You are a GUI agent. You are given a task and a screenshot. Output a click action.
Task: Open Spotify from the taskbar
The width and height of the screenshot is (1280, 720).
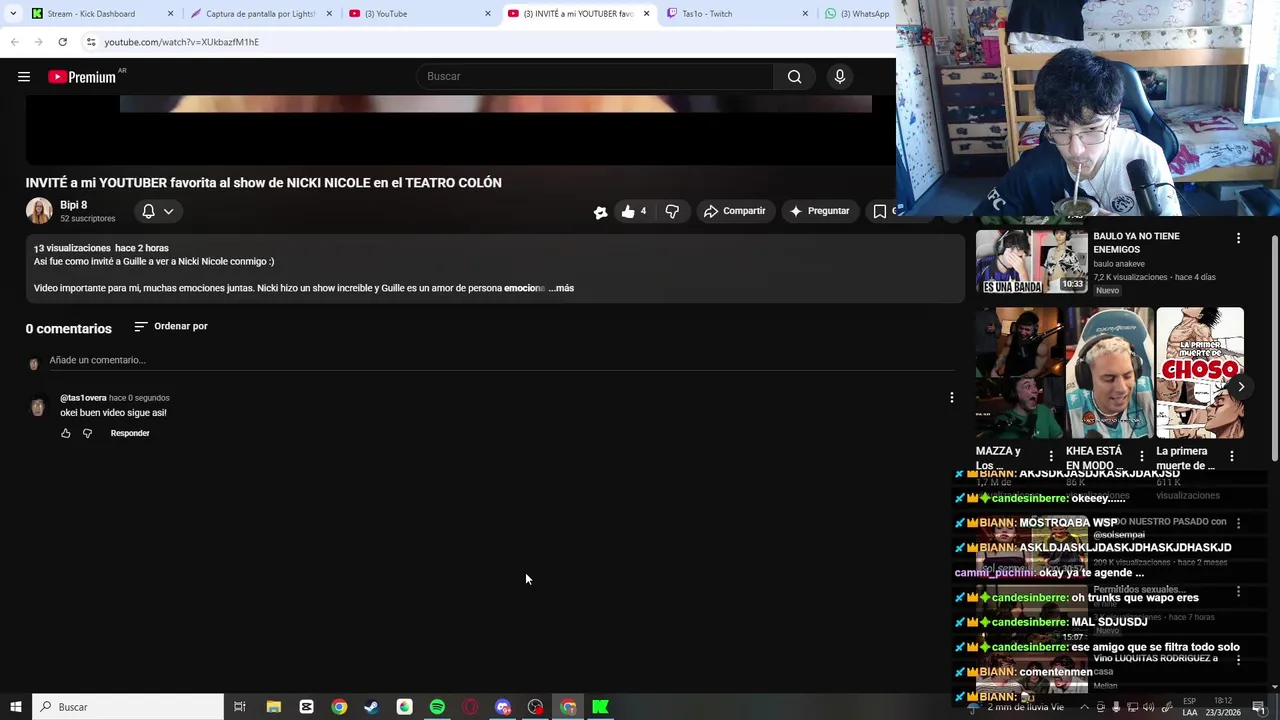(437, 707)
